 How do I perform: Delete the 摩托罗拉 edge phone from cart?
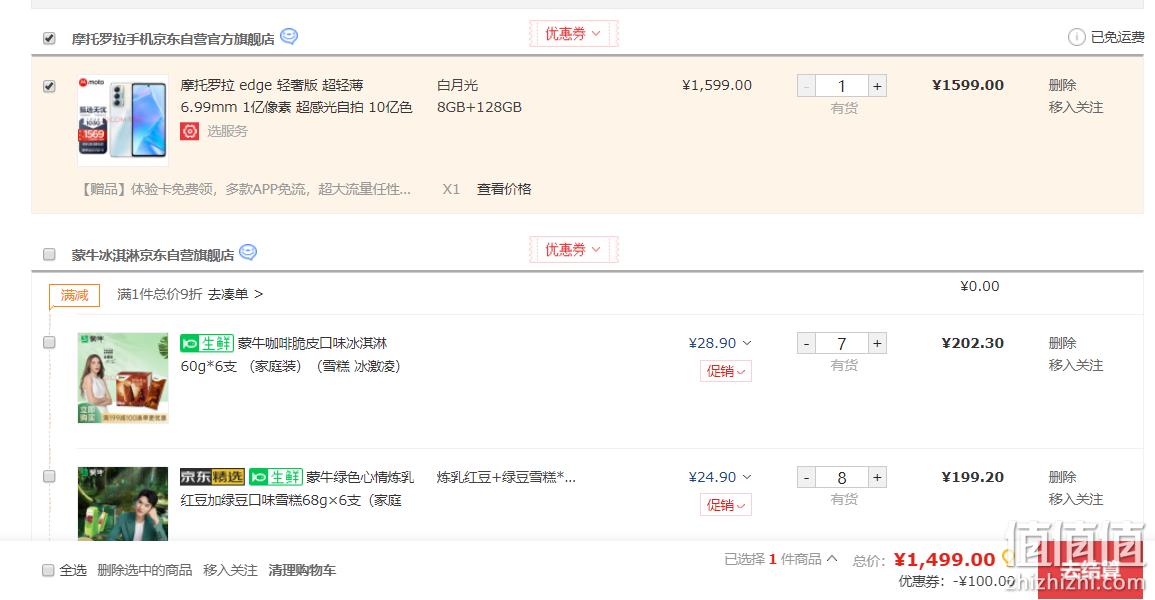pos(1062,85)
